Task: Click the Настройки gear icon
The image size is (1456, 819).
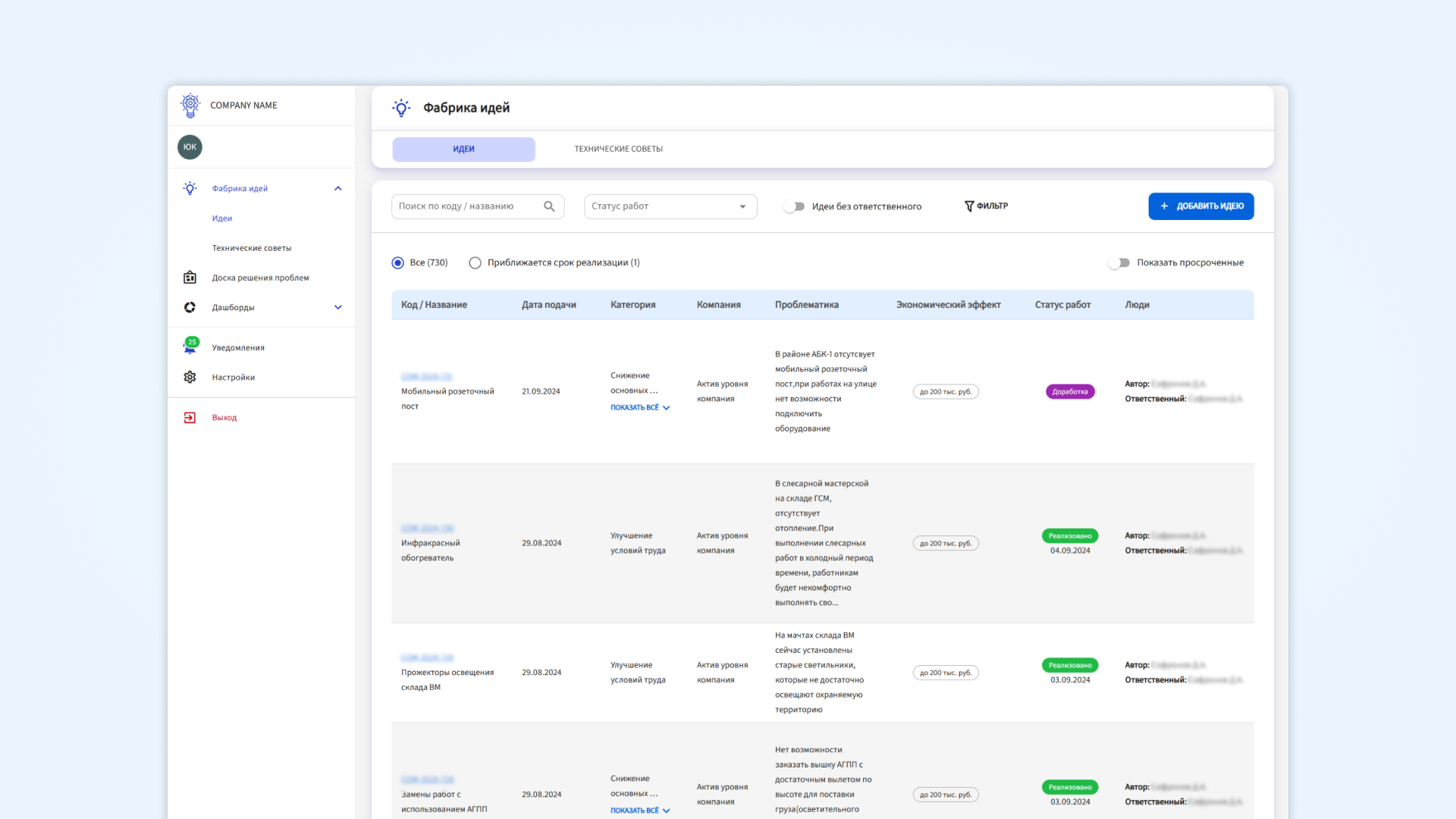Action: [190, 377]
